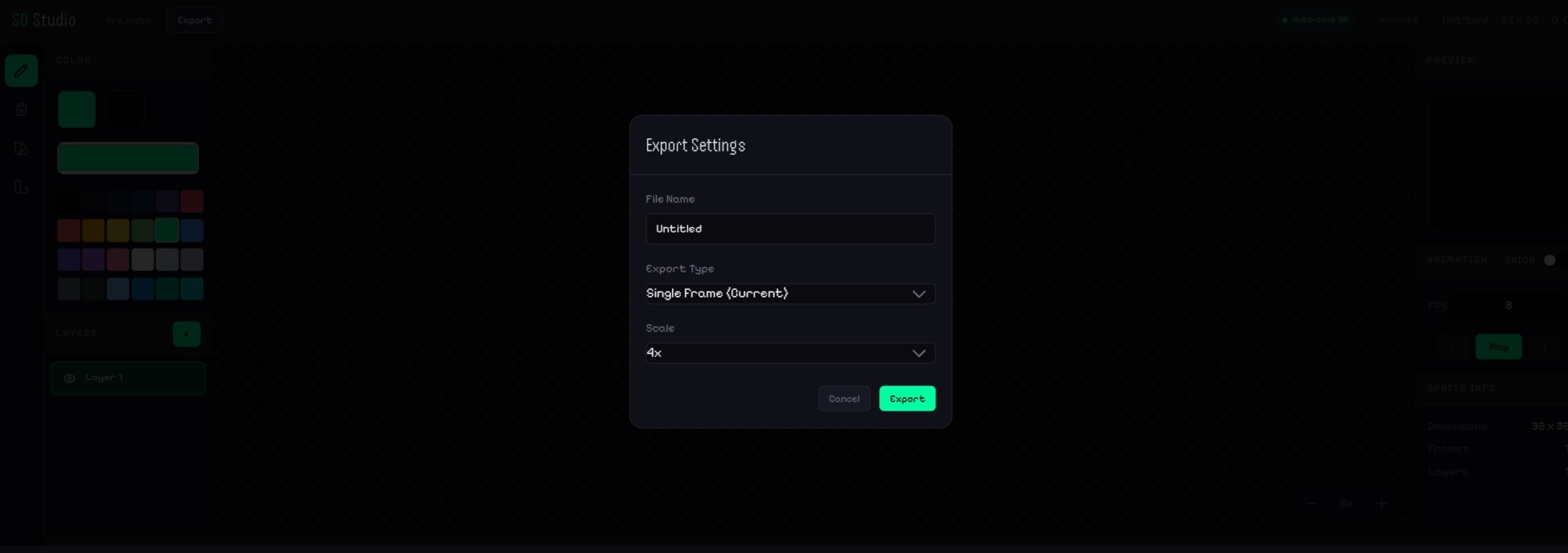Image resolution: width=1568 pixels, height=553 pixels.
Task: Toggle Layer 1 visibility eye icon
Action: [69, 379]
